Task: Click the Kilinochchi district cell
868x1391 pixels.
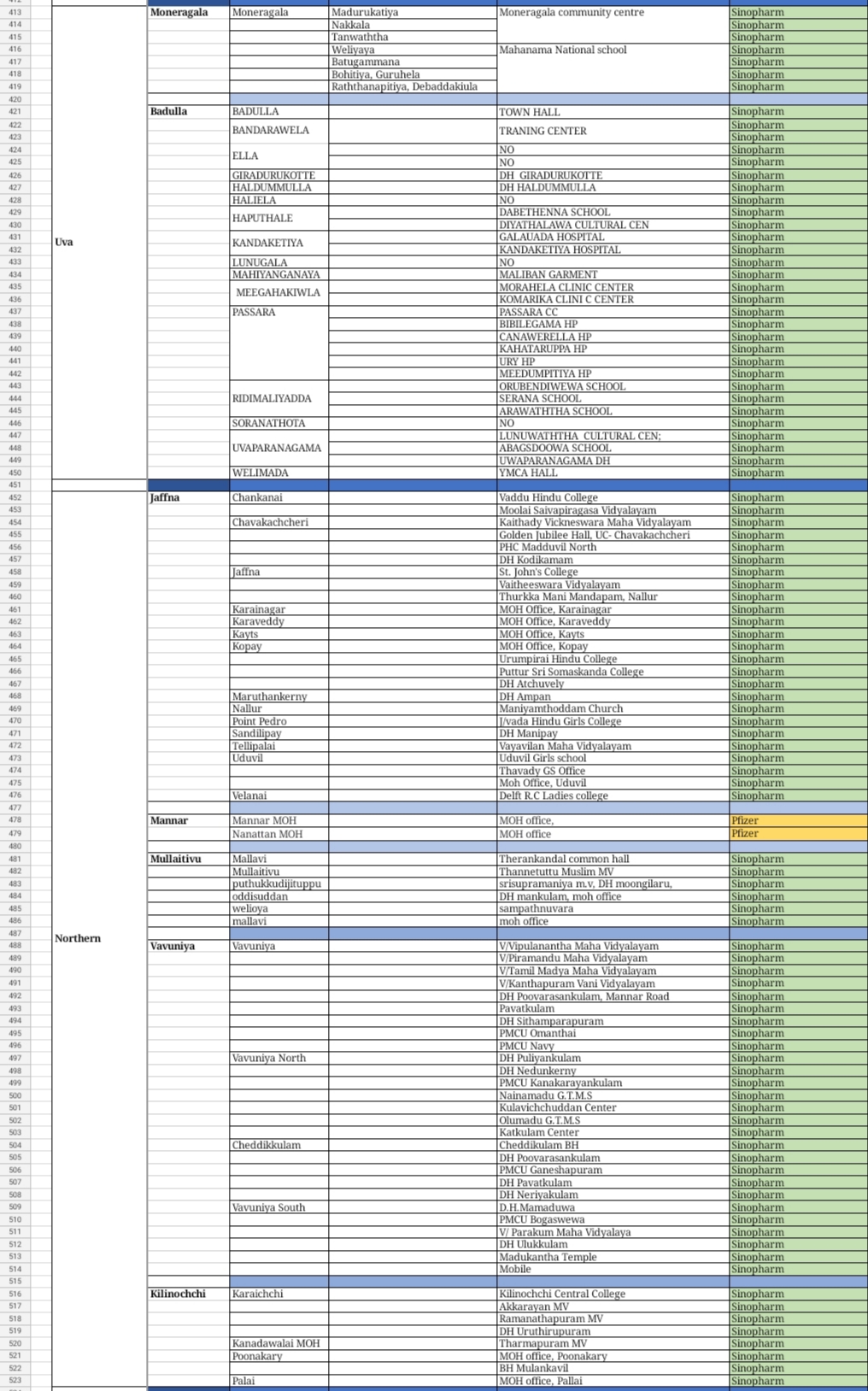Action: tap(189, 1294)
